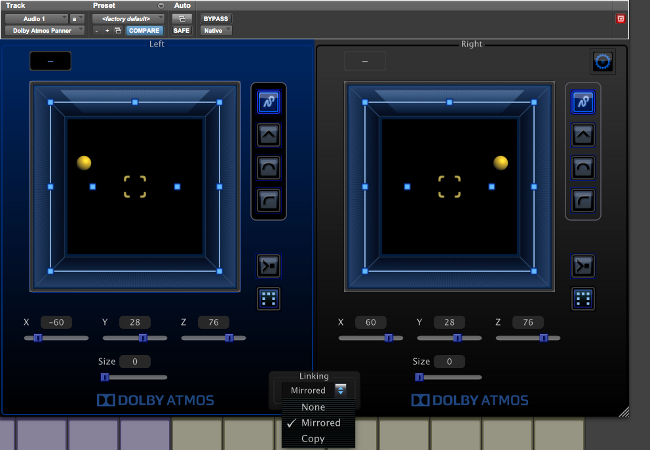Viewport: 650px width, 450px height.
Task: Pick the Left panner ramp corner icon
Action: pos(269,201)
